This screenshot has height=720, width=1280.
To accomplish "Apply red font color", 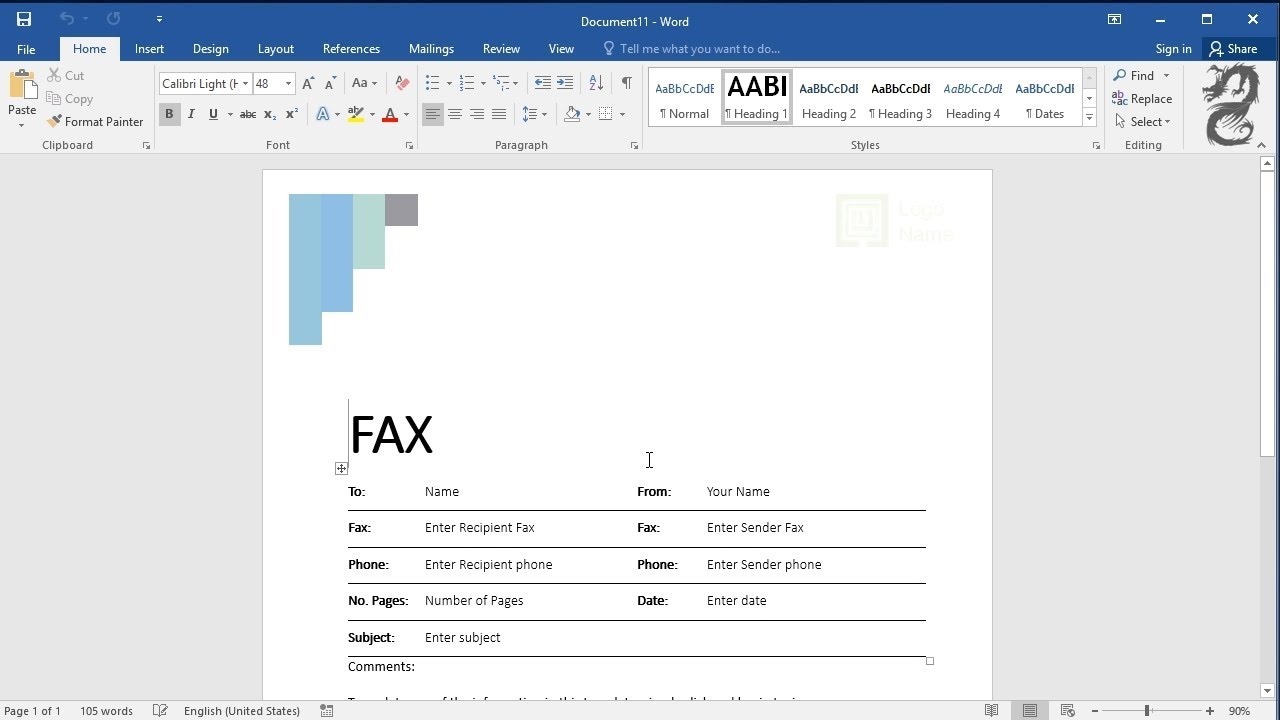I will pos(390,114).
